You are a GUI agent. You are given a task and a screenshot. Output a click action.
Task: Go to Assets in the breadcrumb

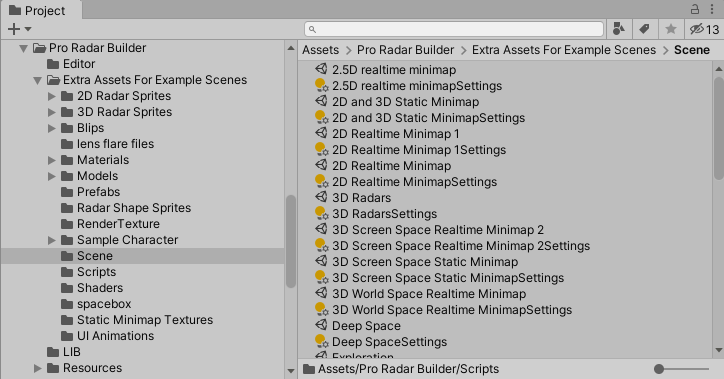(320, 50)
